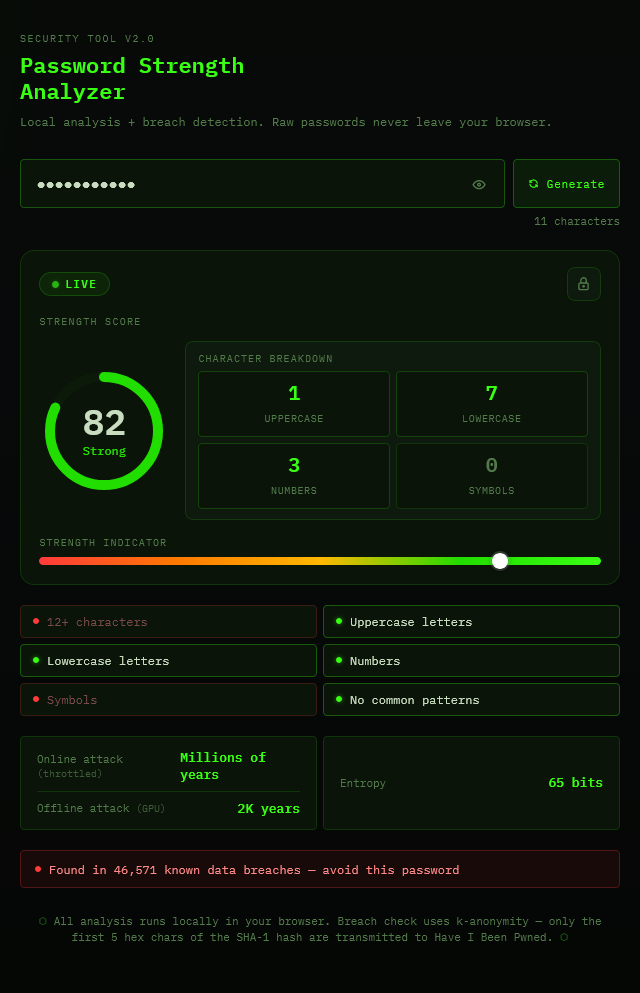Screen dimensions: 640x993
Task: Click the "CHARACTER BREAKDOWN" heading
Action: pyautogui.click(x=265, y=358)
